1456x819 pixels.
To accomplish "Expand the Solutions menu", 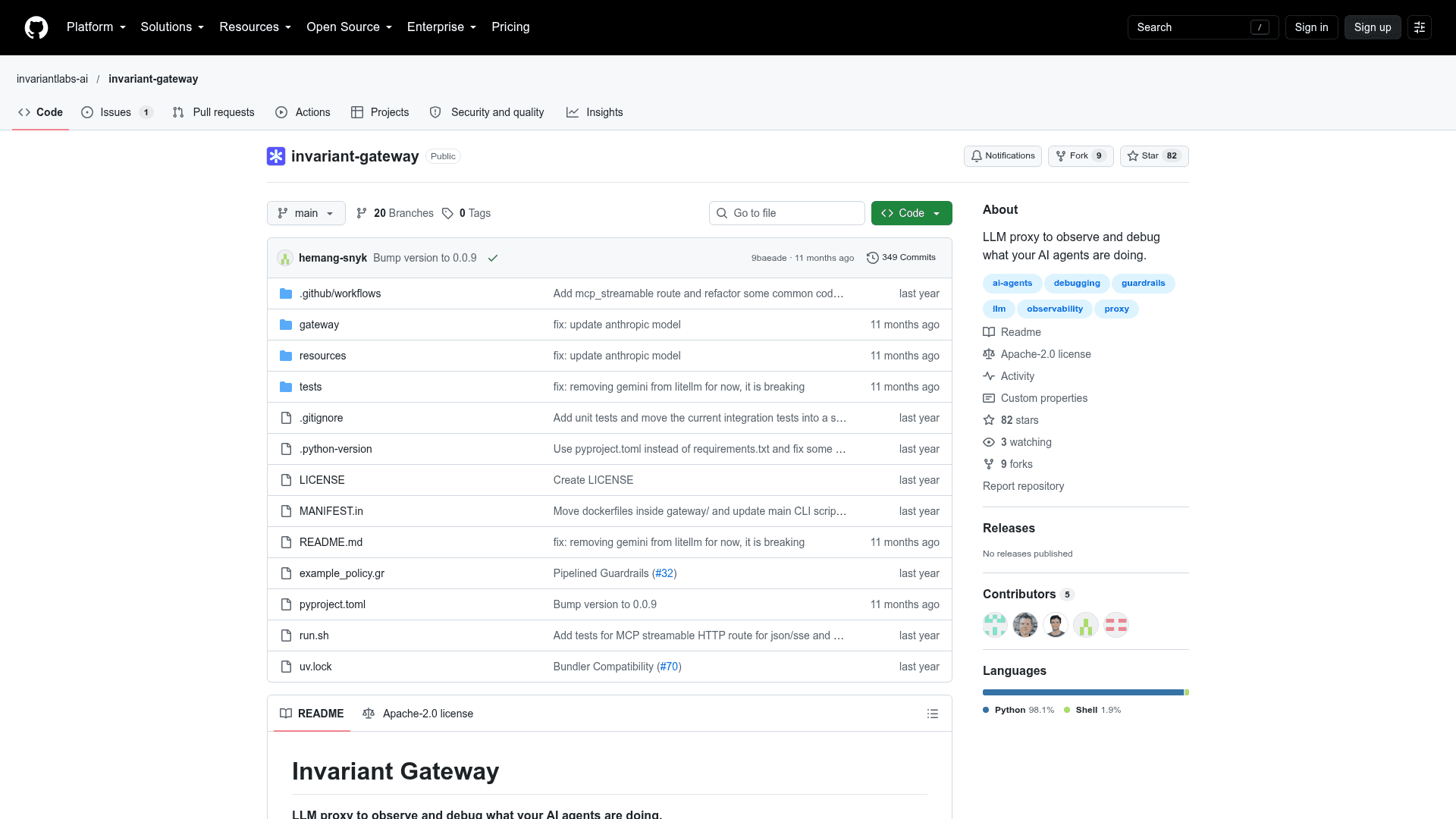I will [x=172, y=27].
